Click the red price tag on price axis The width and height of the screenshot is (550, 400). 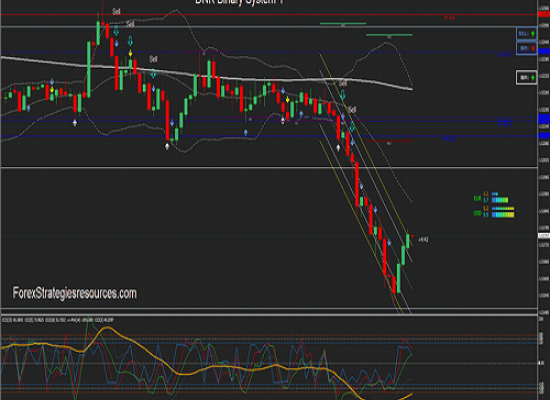(x=544, y=14)
